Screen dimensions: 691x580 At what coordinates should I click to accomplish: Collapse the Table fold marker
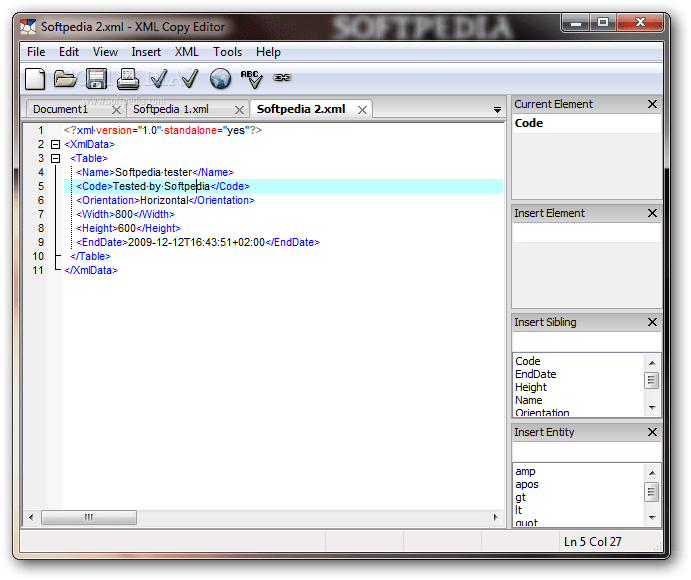pyautogui.click(x=56, y=158)
